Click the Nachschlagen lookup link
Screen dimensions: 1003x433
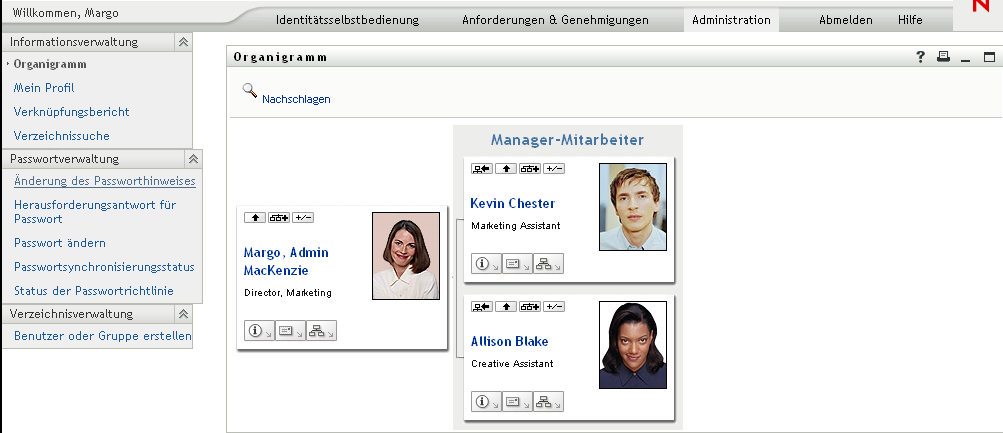click(296, 99)
